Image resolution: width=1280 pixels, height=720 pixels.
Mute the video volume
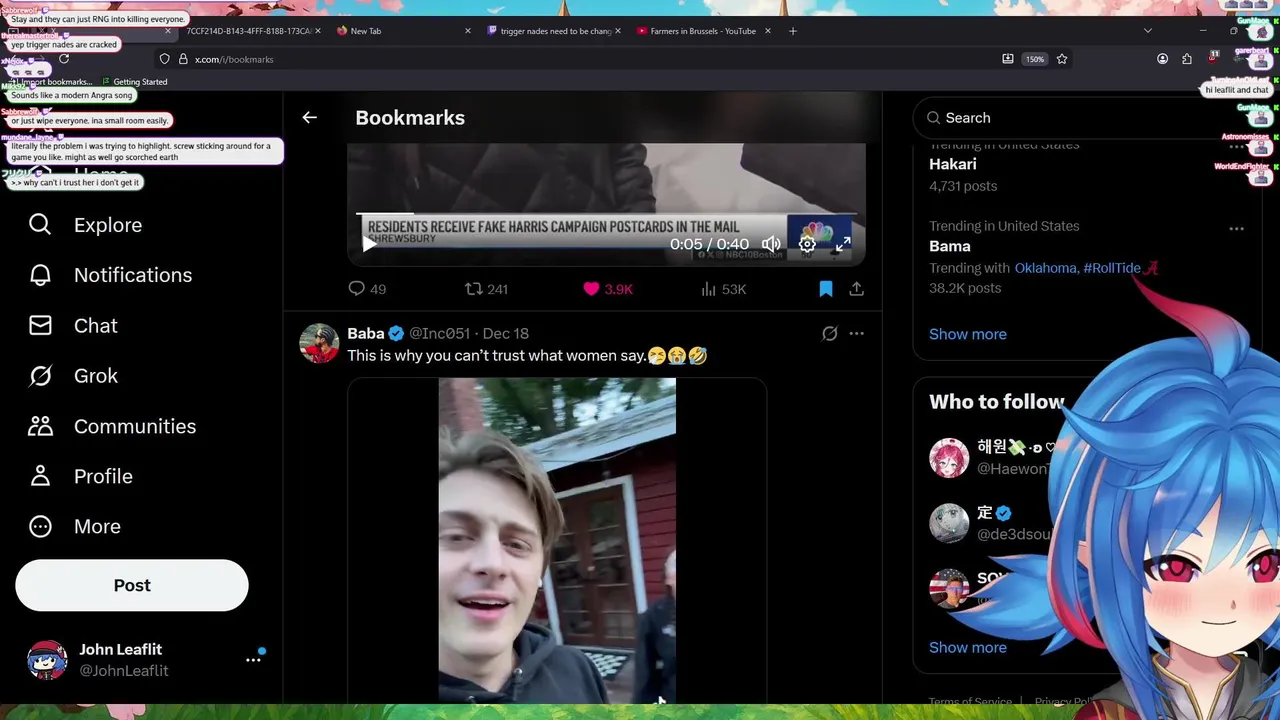pos(771,244)
